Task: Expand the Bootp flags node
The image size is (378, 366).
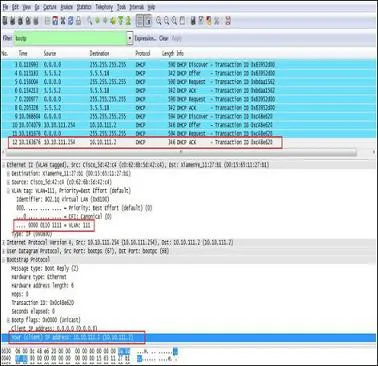Action: [8, 320]
